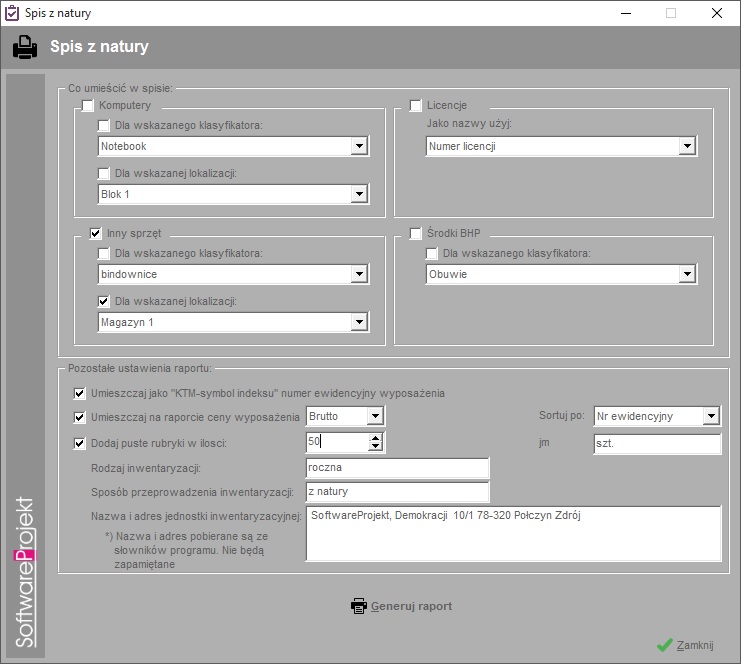Click the jm unit field containing szt.
Image resolution: width=741 pixels, height=664 pixels.
point(657,444)
